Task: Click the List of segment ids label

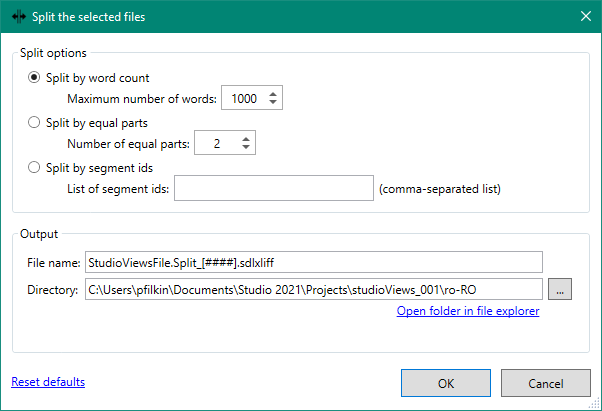Action: click(118, 189)
